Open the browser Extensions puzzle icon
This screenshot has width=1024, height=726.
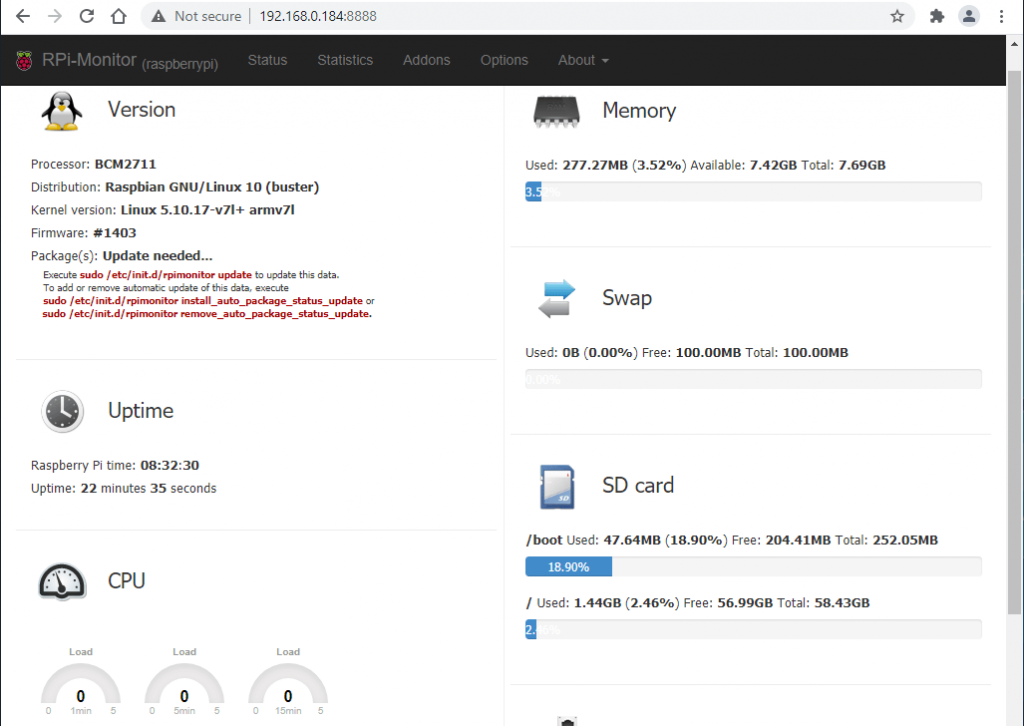click(937, 16)
